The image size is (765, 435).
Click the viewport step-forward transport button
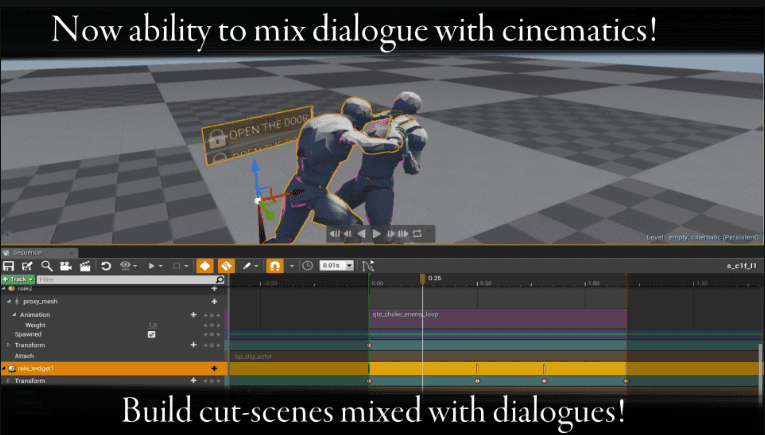(x=391, y=234)
